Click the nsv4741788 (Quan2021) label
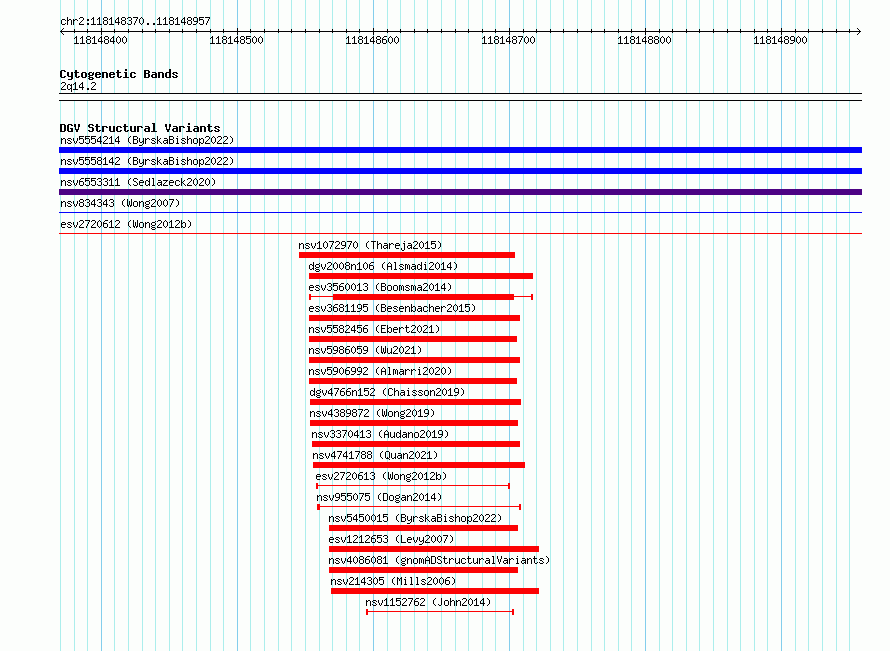The width and height of the screenshot is (890, 651). [x=375, y=455]
